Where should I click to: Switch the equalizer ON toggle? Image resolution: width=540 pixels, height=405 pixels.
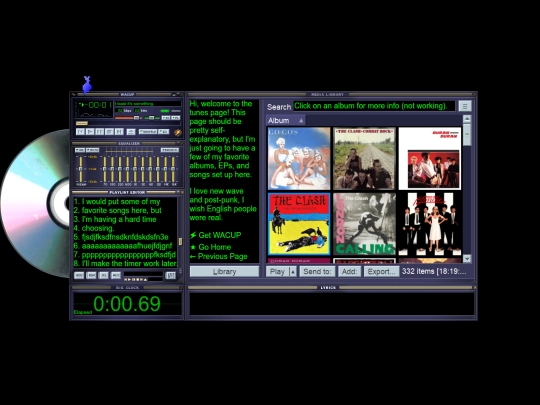(x=80, y=150)
